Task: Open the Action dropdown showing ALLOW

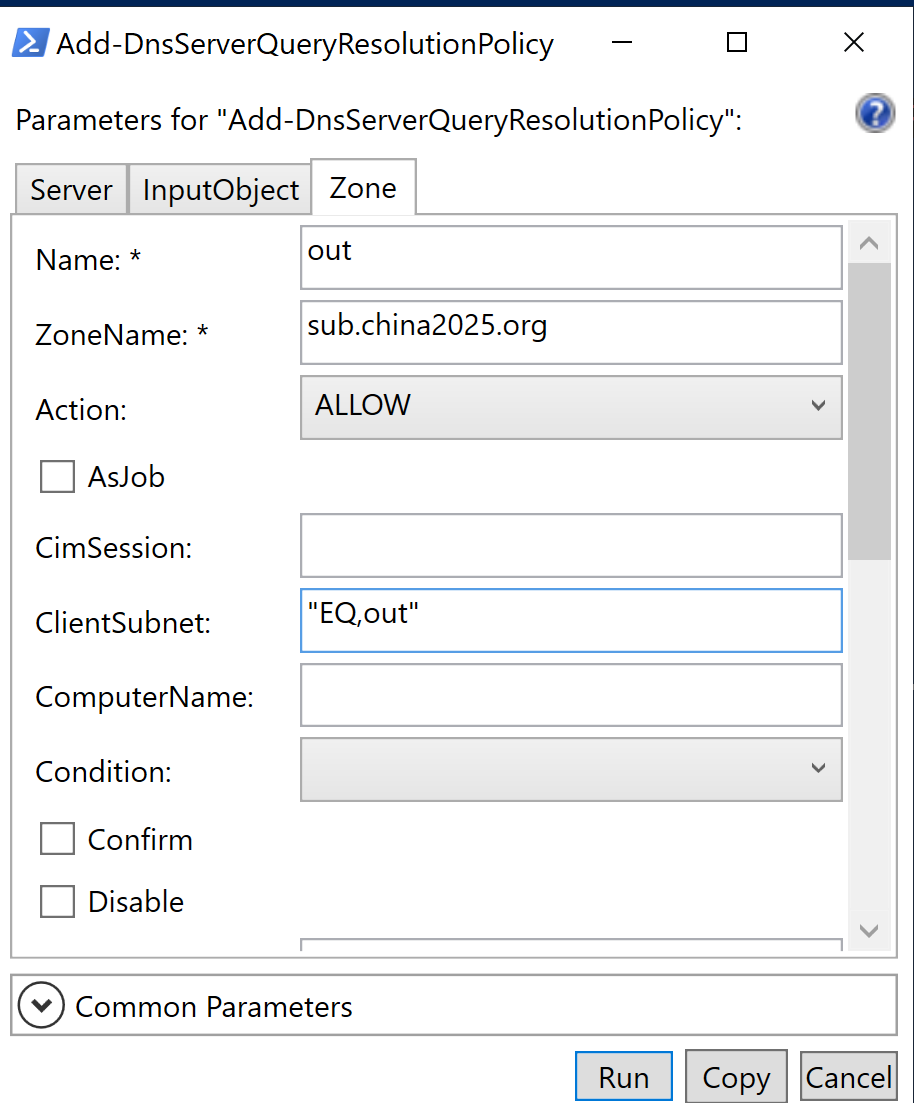Action: tap(571, 407)
